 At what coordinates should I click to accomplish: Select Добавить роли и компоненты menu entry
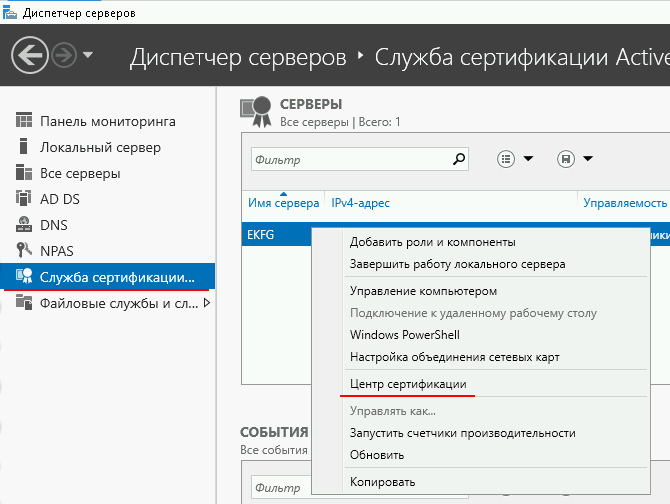[x=433, y=242]
